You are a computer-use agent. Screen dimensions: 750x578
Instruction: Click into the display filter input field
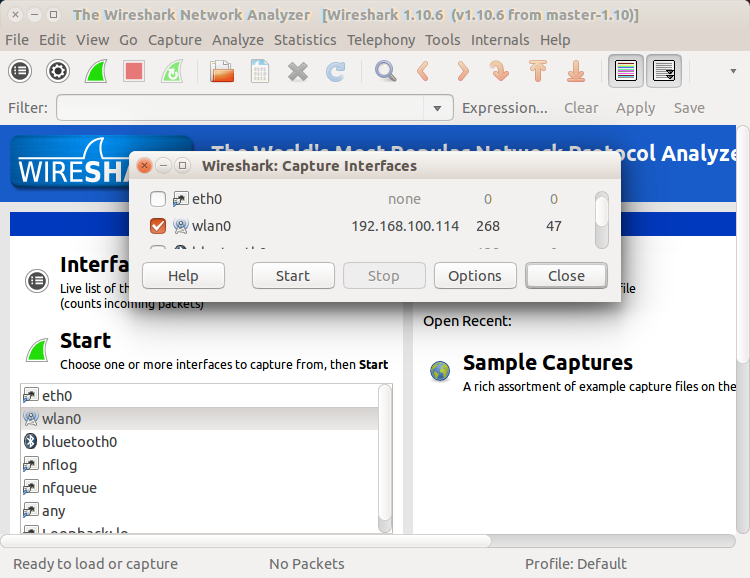pyautogui.click(x=240, y=108)
